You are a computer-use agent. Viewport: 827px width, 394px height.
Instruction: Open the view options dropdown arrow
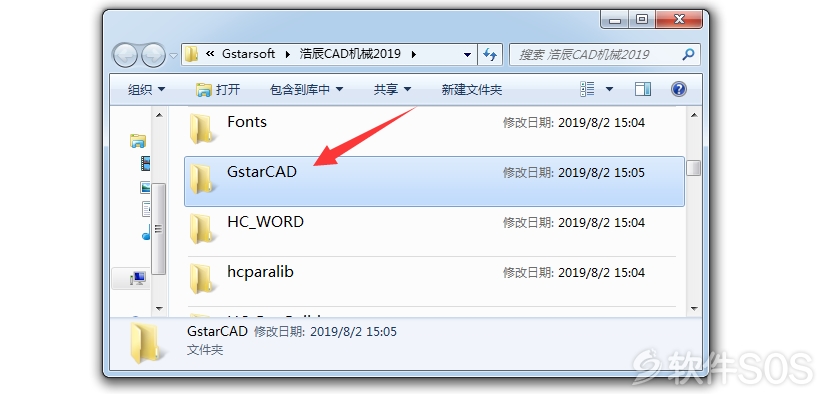tap(609, 89)
